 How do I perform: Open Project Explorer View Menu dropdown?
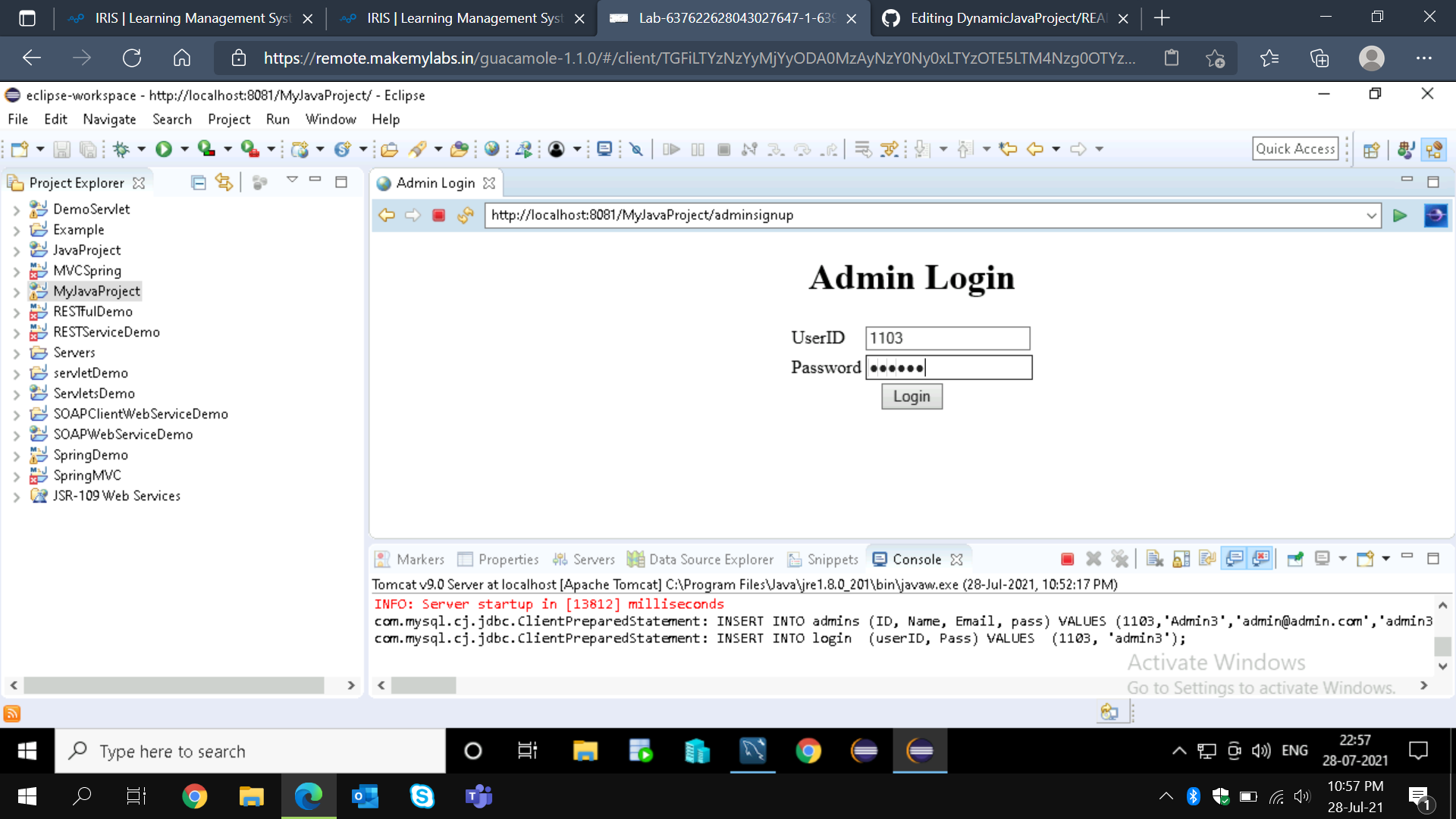(x=292, y=180)
